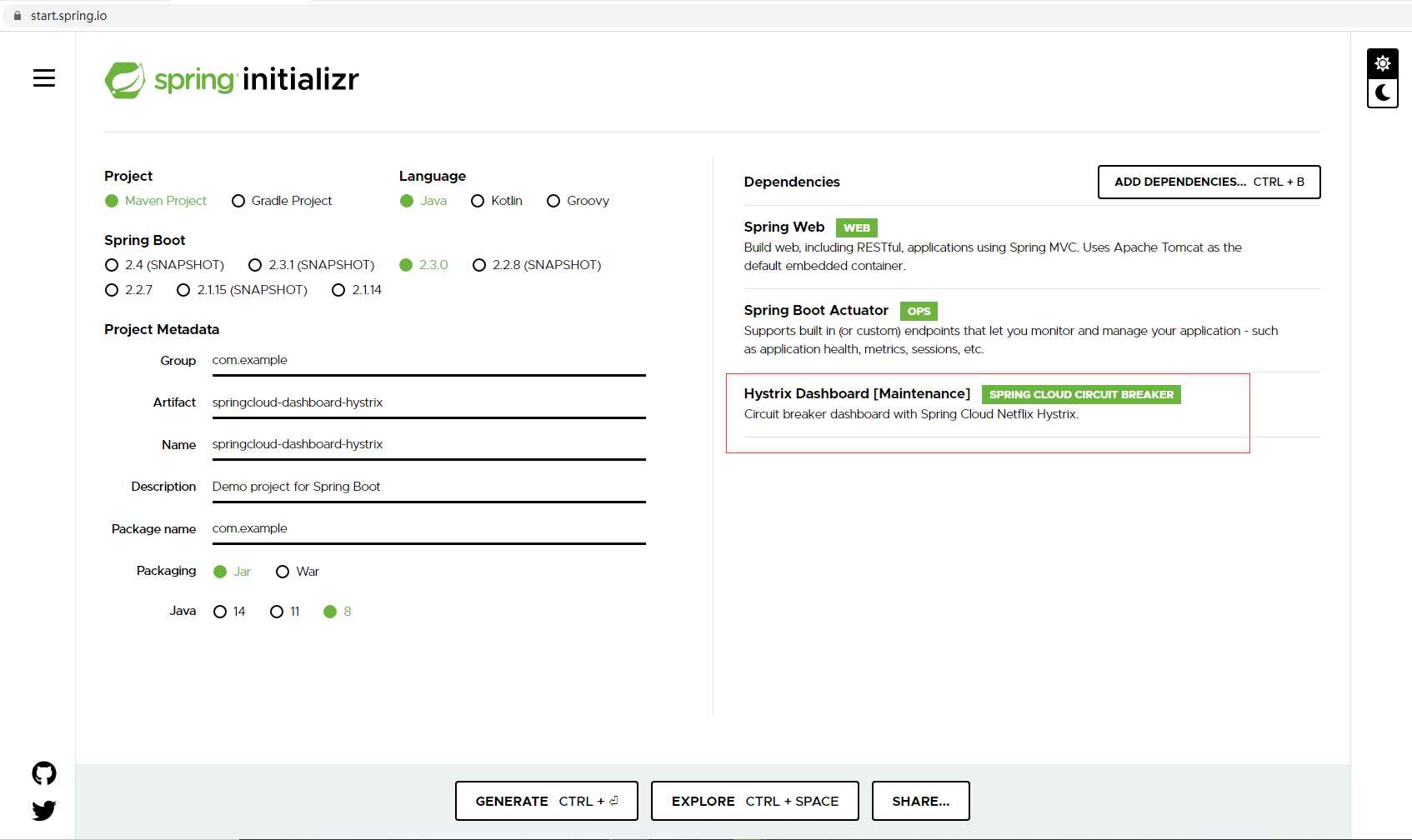Image resolution: width=1412 pixels, height=840 pixels.
Task: Click Spring Cloud Circuit Breaker badge
Action: click(x=1081, y=394)
